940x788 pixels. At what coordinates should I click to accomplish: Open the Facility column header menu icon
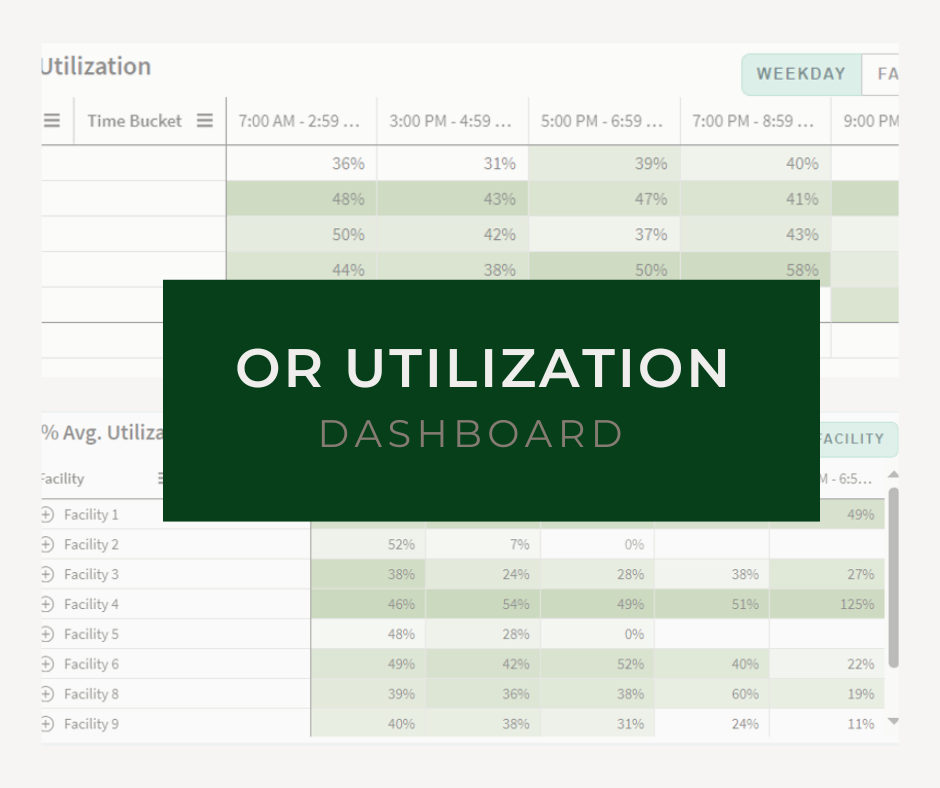coord(160,479)
